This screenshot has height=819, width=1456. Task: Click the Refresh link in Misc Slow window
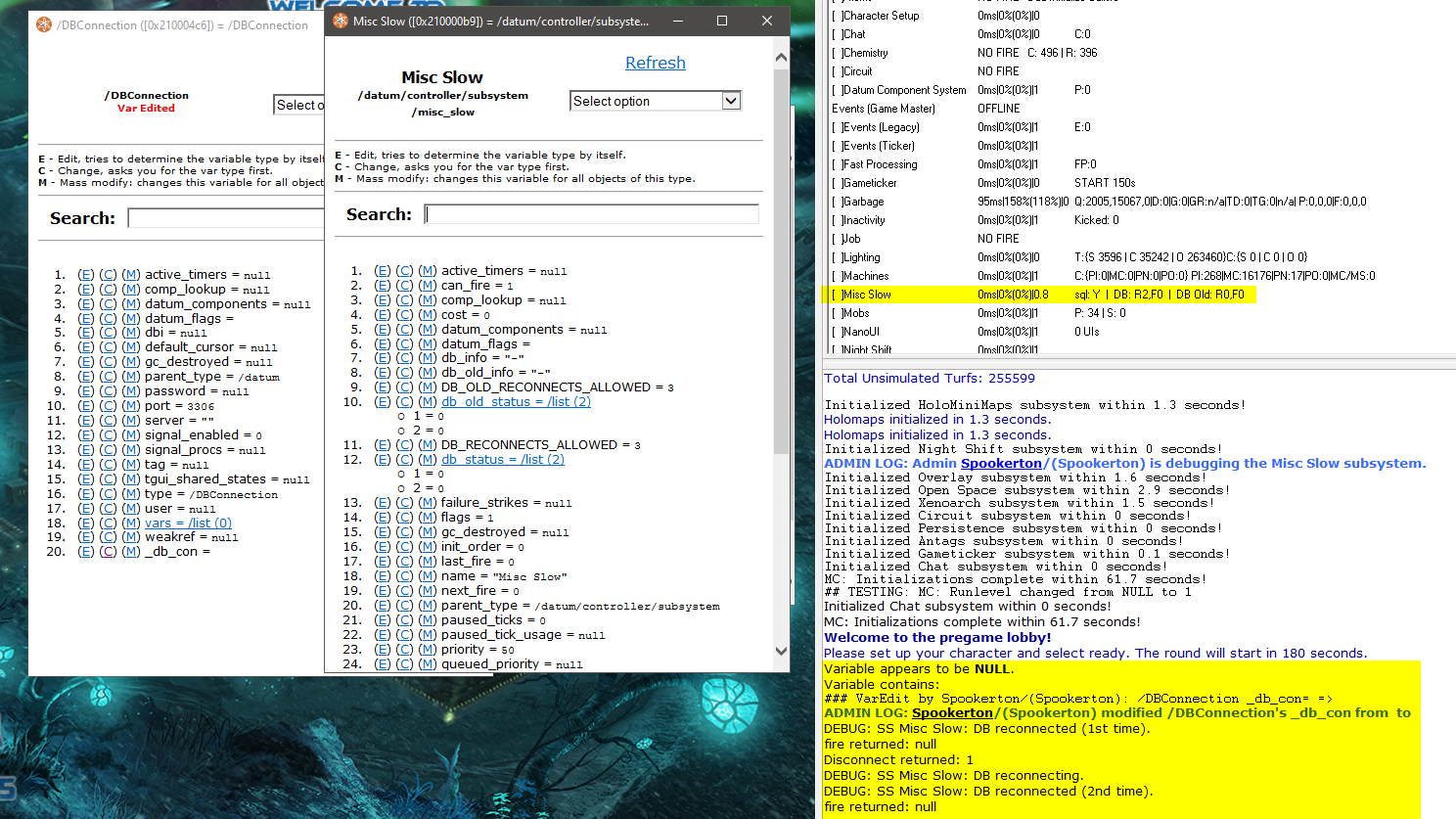coord(655,63)
